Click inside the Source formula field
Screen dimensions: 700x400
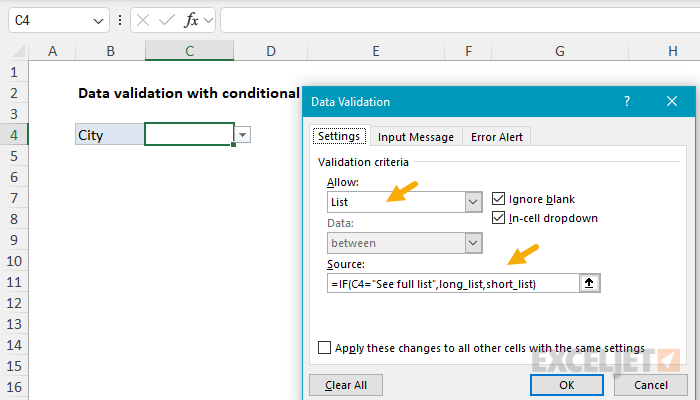453,283
